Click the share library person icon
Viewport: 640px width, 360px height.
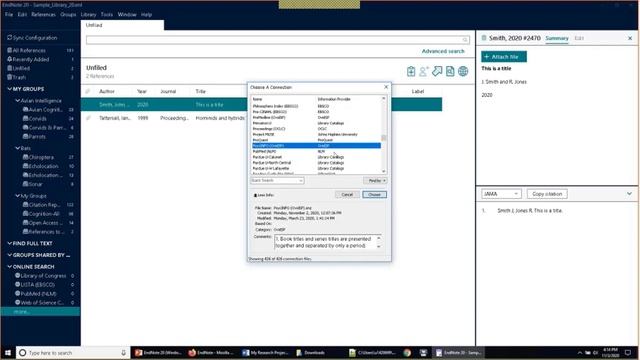[424, 71]
